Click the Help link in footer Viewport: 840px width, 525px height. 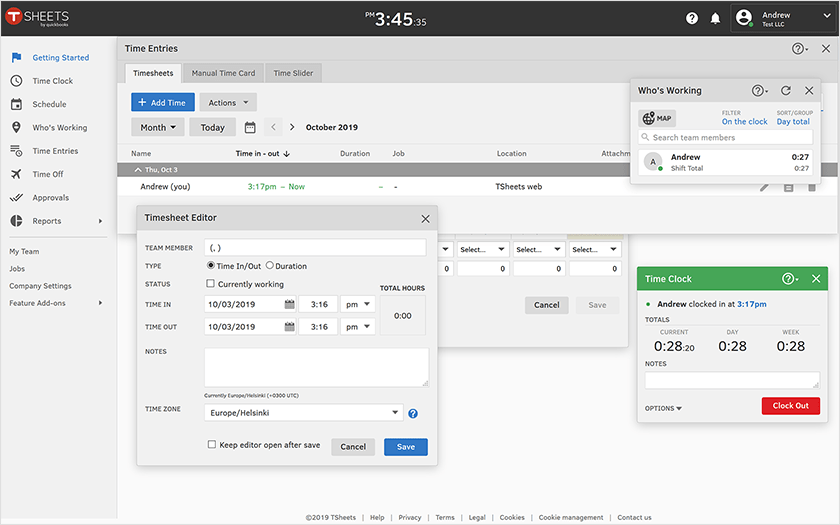pyautogui.click(x=377, y=518)
